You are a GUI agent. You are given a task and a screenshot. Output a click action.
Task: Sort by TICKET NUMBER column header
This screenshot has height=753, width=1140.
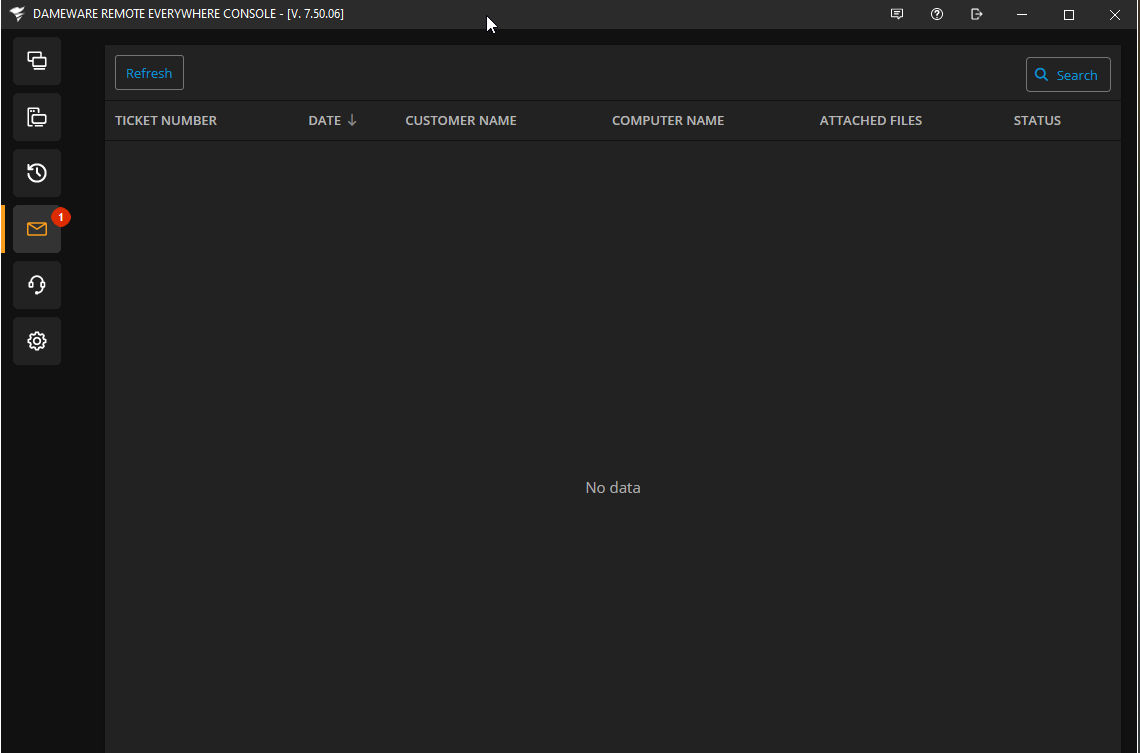166,121
